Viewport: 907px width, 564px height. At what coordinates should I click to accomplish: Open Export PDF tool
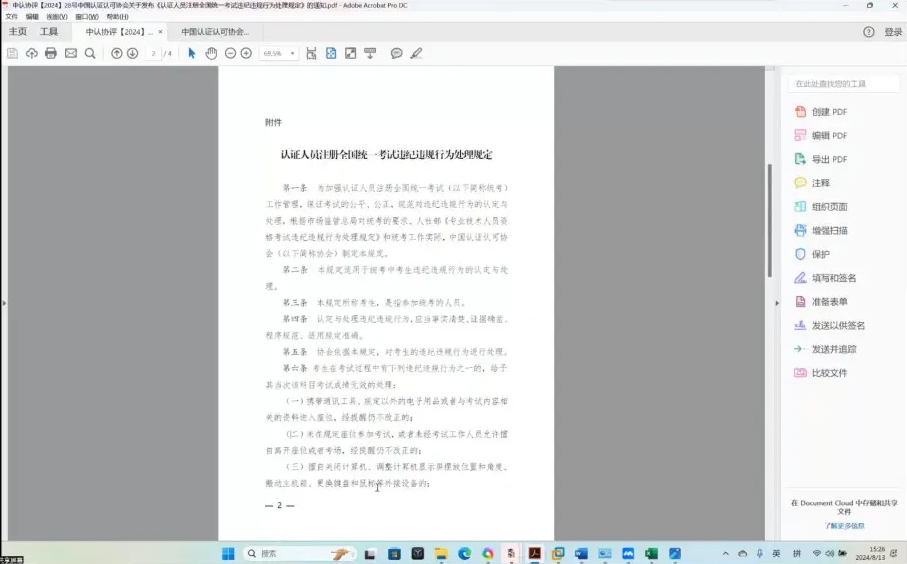pos(821,159)
